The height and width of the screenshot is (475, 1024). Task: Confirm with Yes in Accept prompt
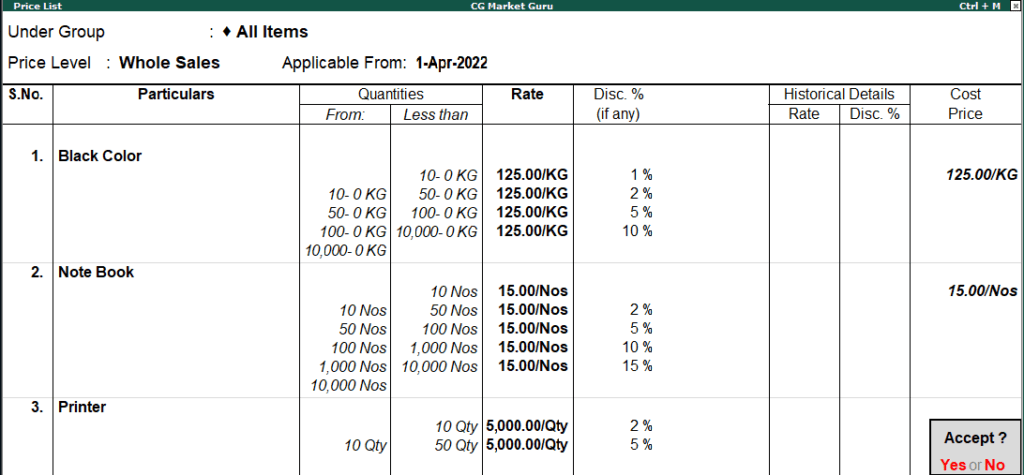(x=953, y=465)
